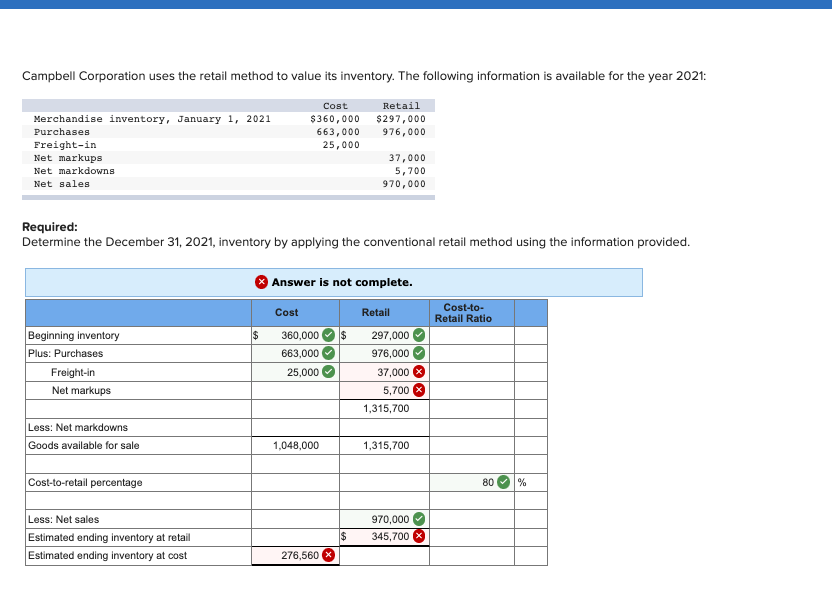
Task: Click red X beside retail 37,000
Action: (x=419, y=372)
